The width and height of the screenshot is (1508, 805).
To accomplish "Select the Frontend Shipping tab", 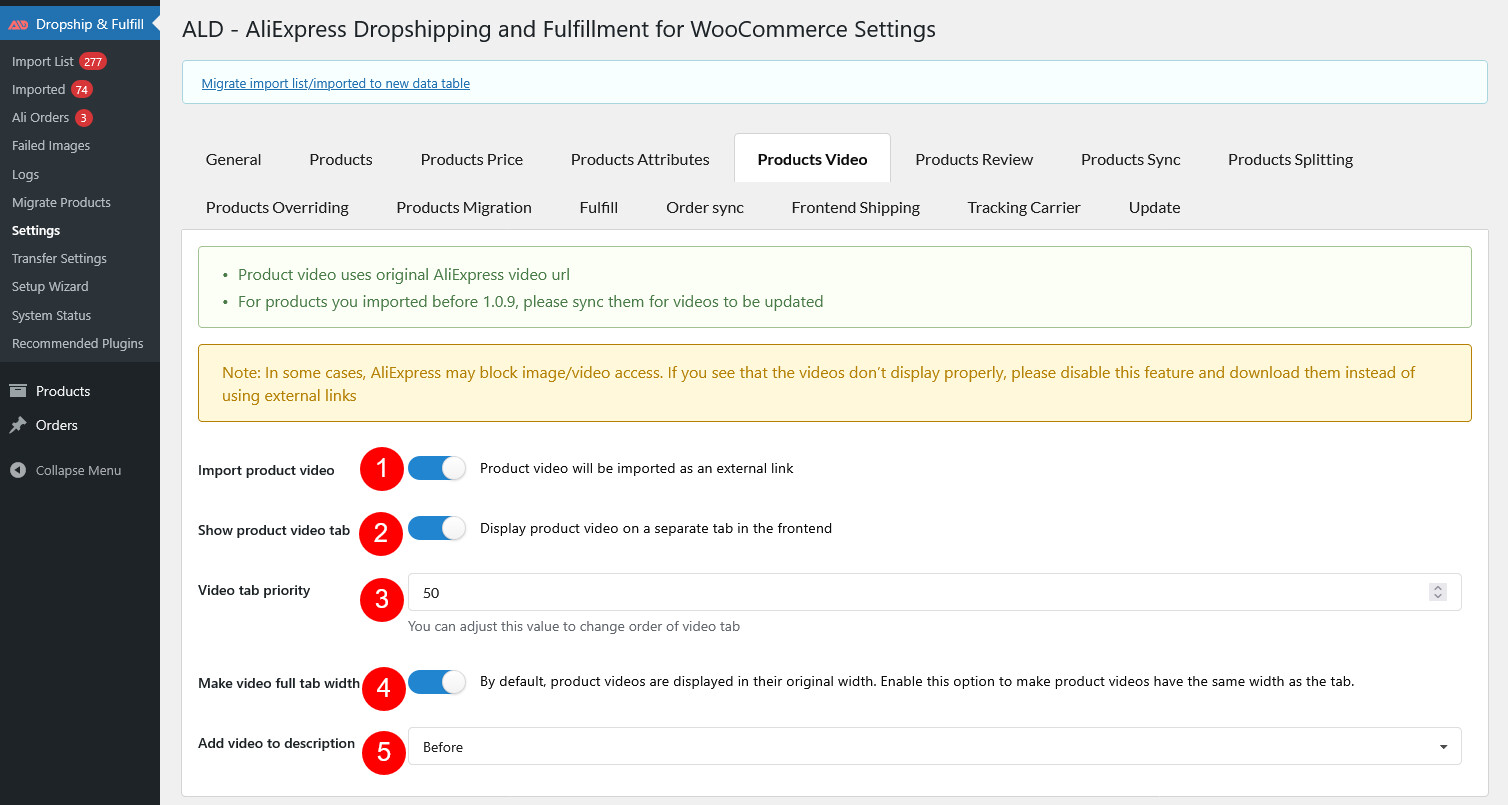I will [x=855, y=207].
